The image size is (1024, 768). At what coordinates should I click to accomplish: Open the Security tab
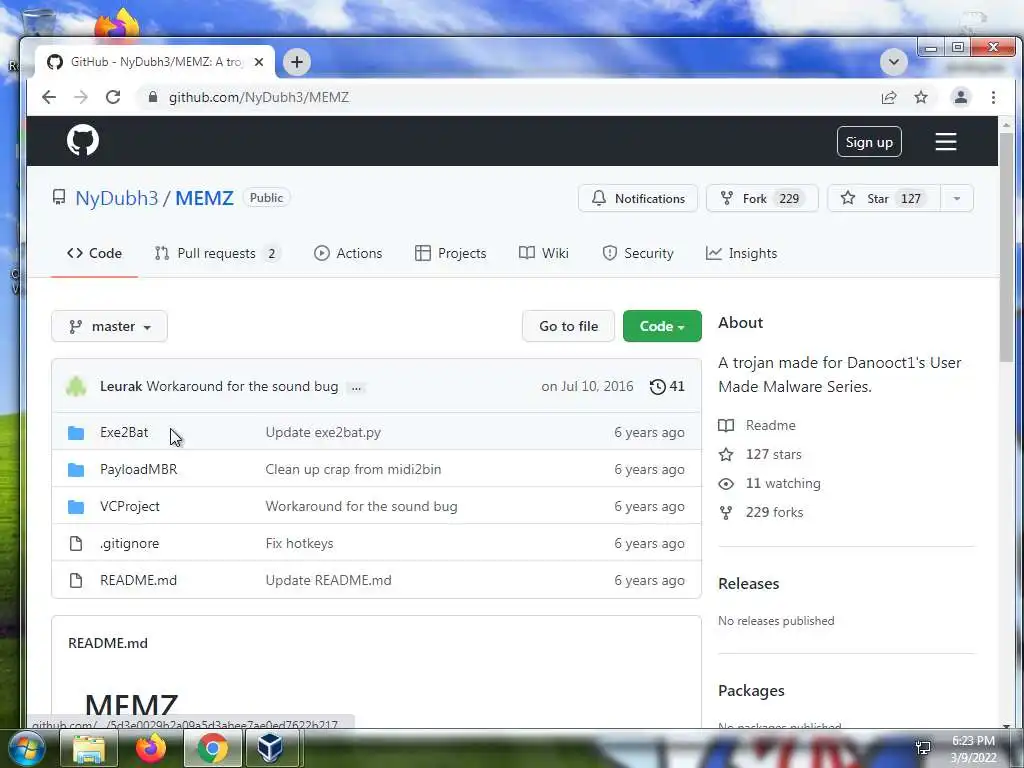click(x=637, y=253)
